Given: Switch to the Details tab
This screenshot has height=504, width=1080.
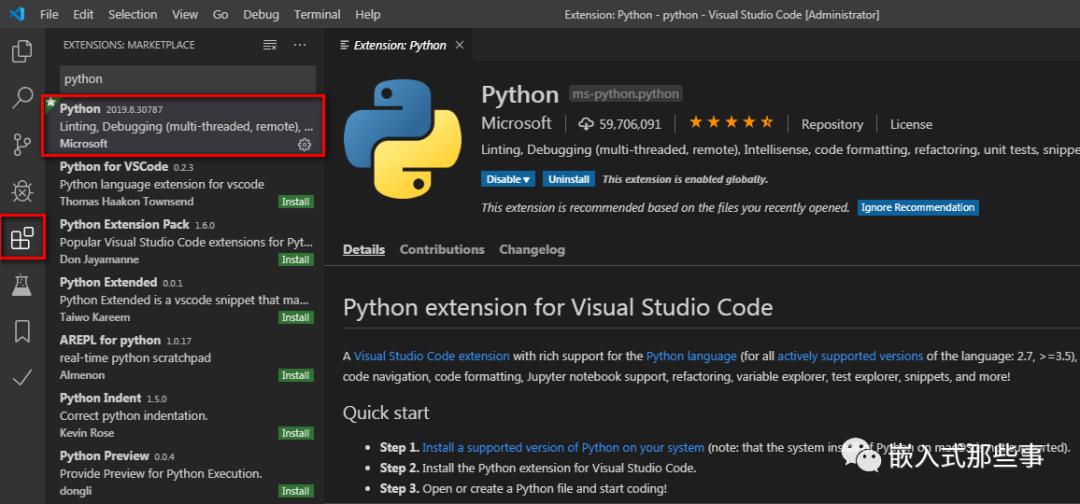Looking at the screenshot, I should click(364, 249).
